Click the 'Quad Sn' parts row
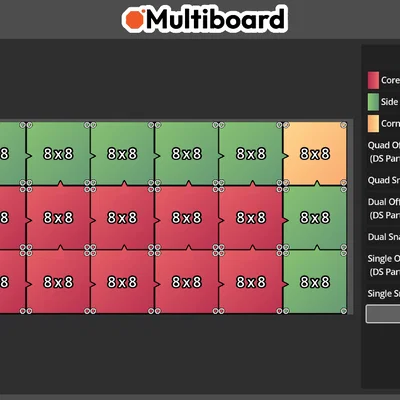400x400 pixels. coord(383,180)
